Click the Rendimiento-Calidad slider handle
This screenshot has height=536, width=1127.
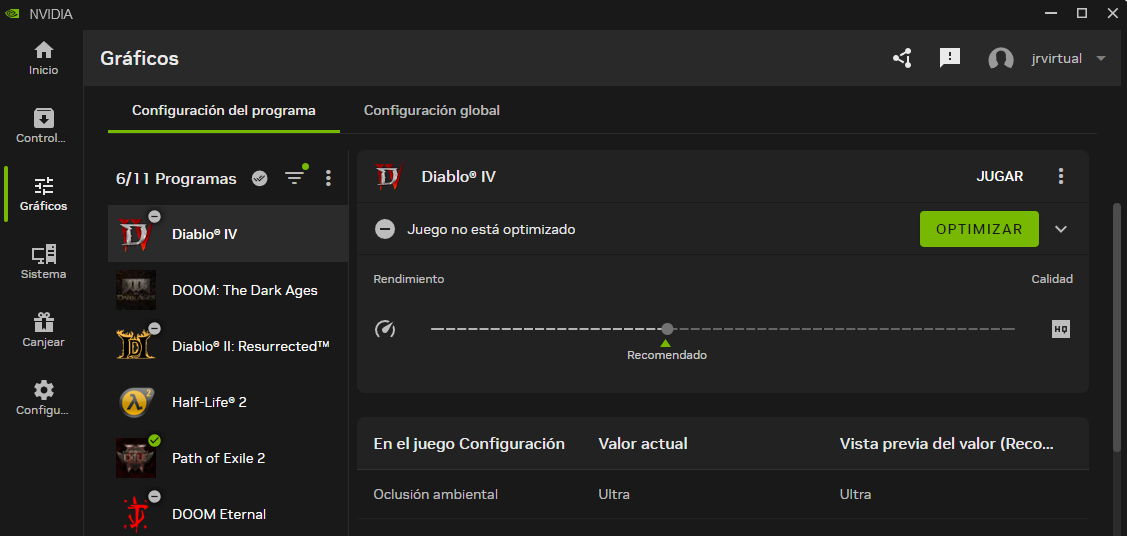tap(667, 329)
